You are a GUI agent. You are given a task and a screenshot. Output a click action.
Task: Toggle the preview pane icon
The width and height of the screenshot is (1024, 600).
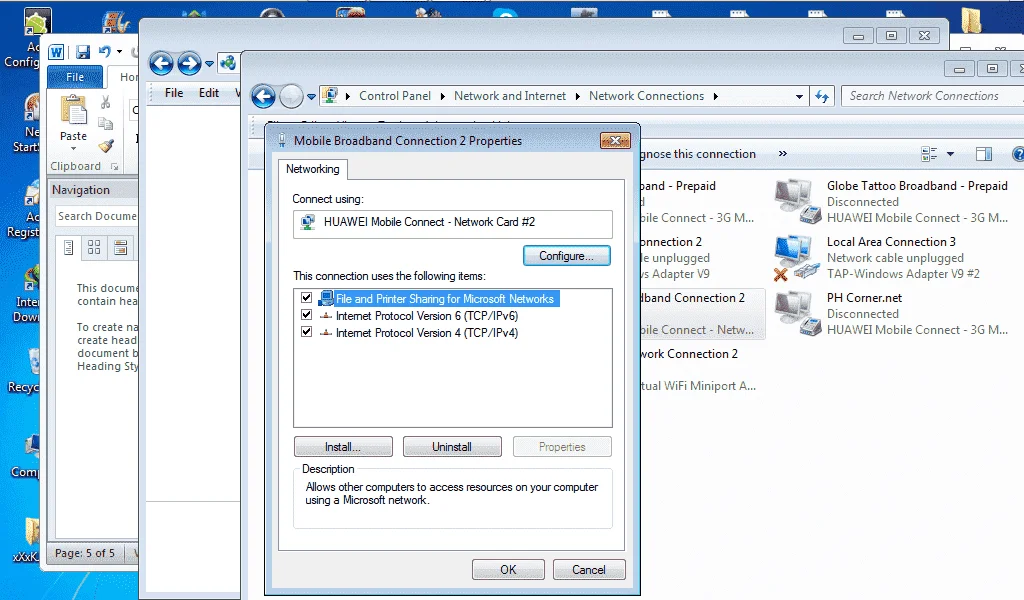(984, 154)
